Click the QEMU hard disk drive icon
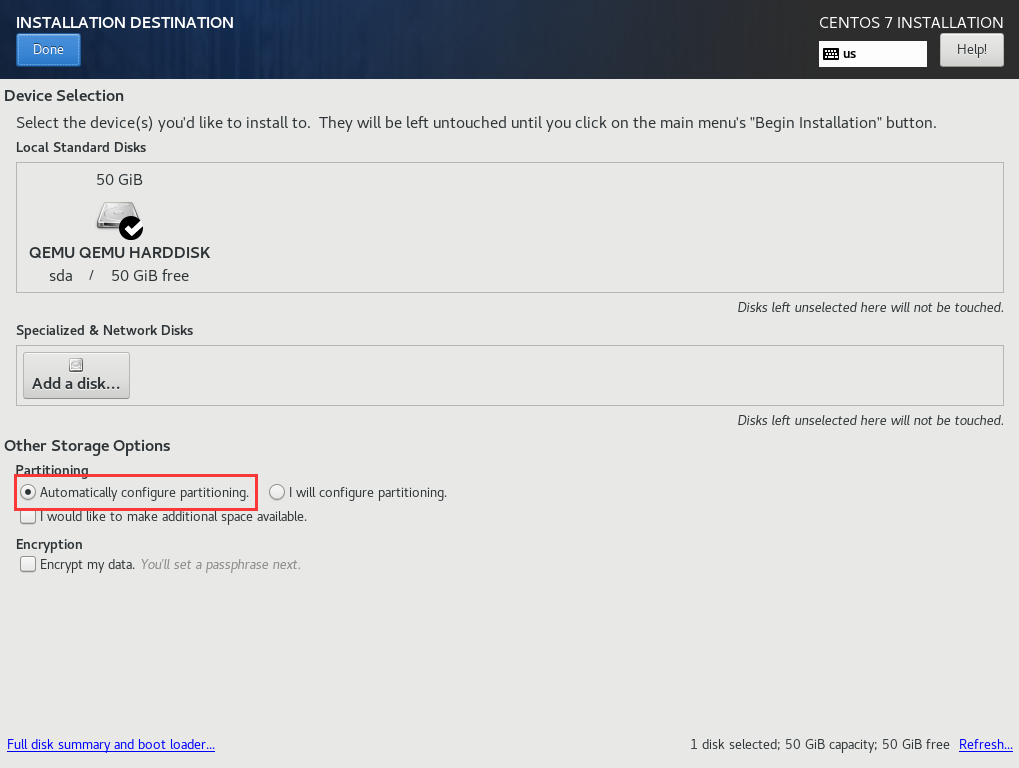This screenshot has height=768, width=1019. click(120, 220)
